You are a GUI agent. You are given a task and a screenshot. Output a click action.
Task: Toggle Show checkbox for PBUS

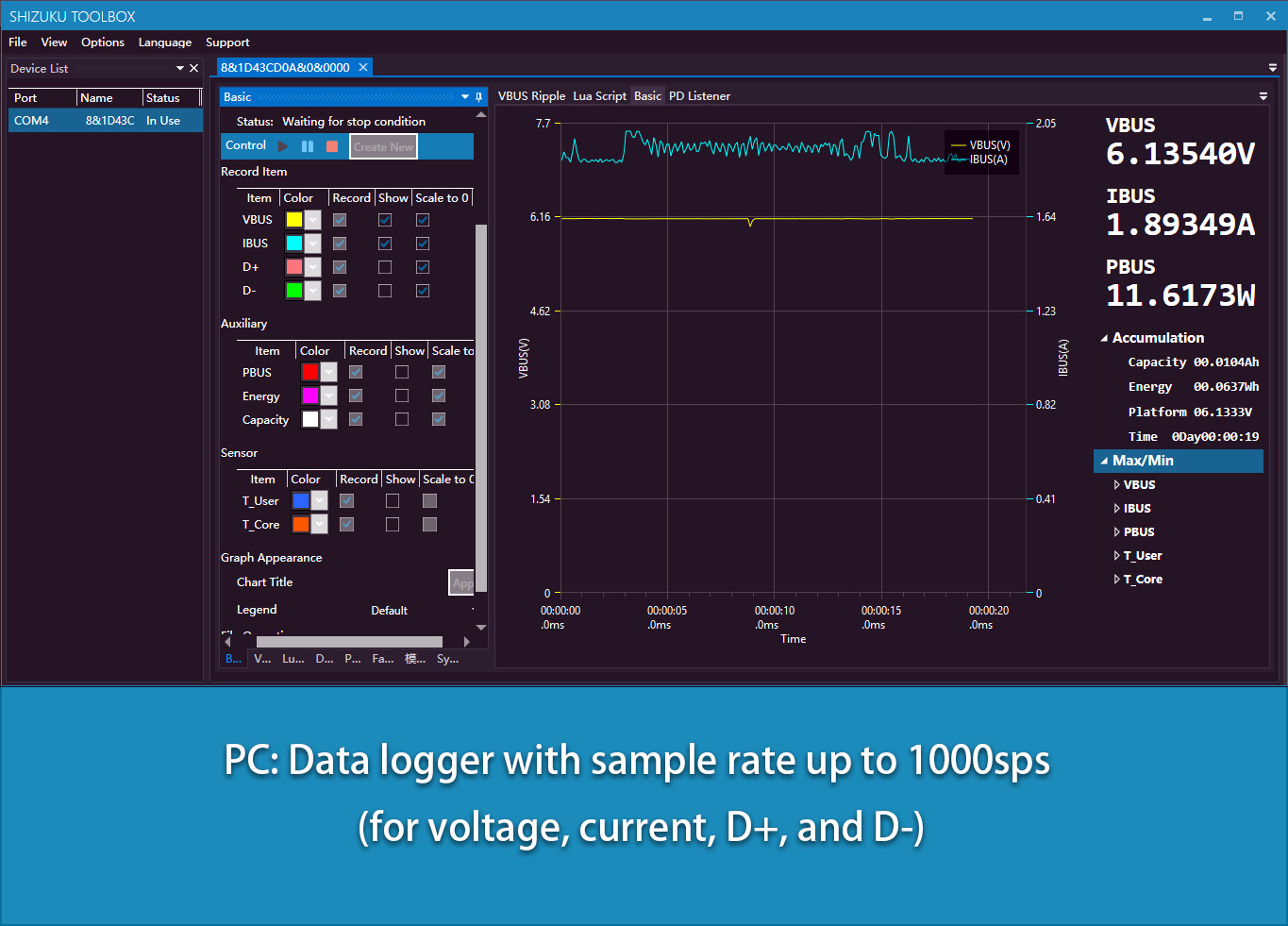[x=402, y=372]
